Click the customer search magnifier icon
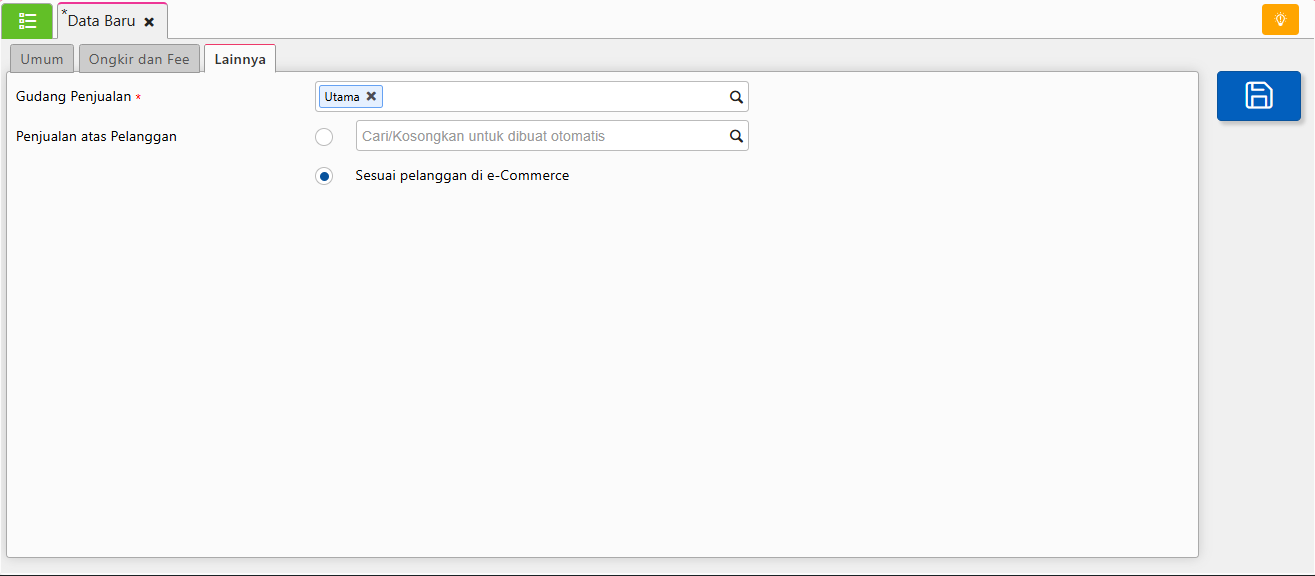The width and height of the screenshot is (1315, 576). pos(736,136)
